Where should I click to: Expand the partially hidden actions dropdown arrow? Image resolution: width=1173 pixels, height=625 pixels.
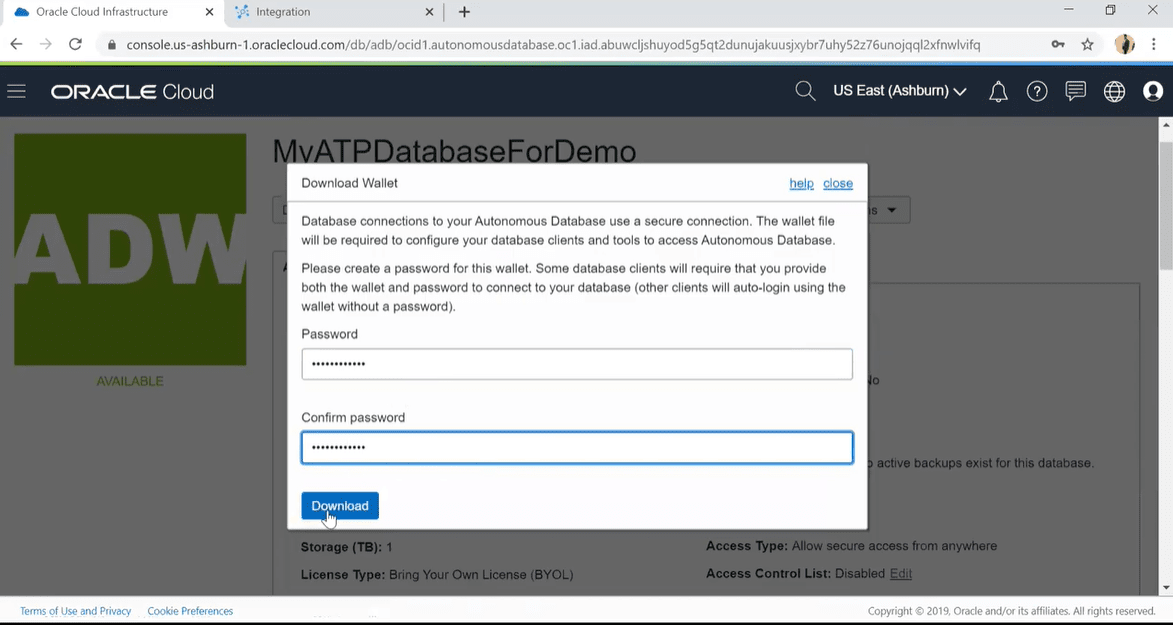pos(892,210)
